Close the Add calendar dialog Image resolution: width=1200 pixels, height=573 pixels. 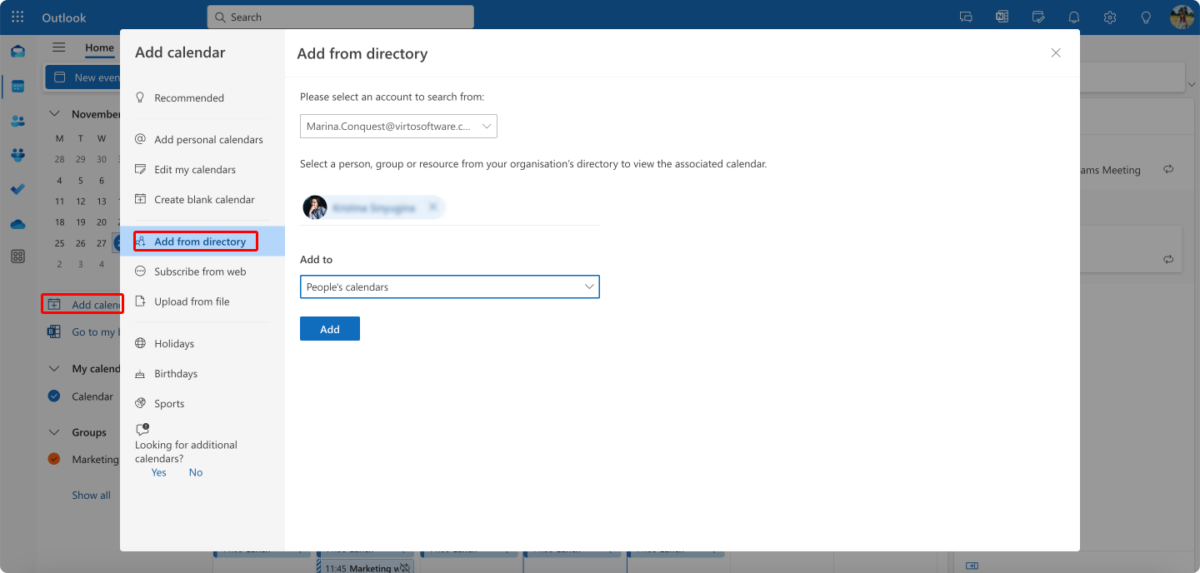[1055, 53]
